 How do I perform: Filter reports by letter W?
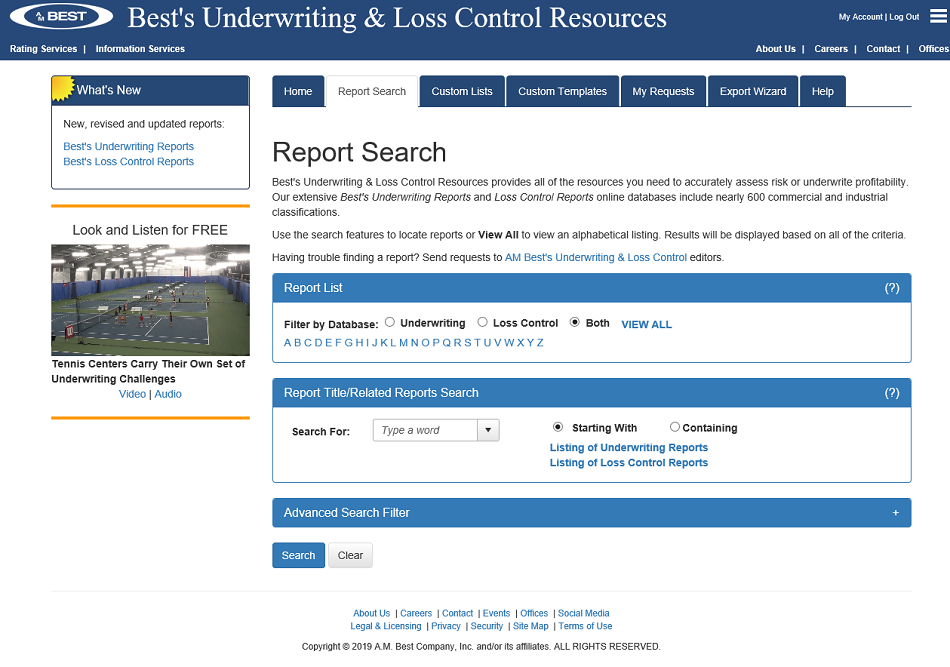tap(509, 342)
